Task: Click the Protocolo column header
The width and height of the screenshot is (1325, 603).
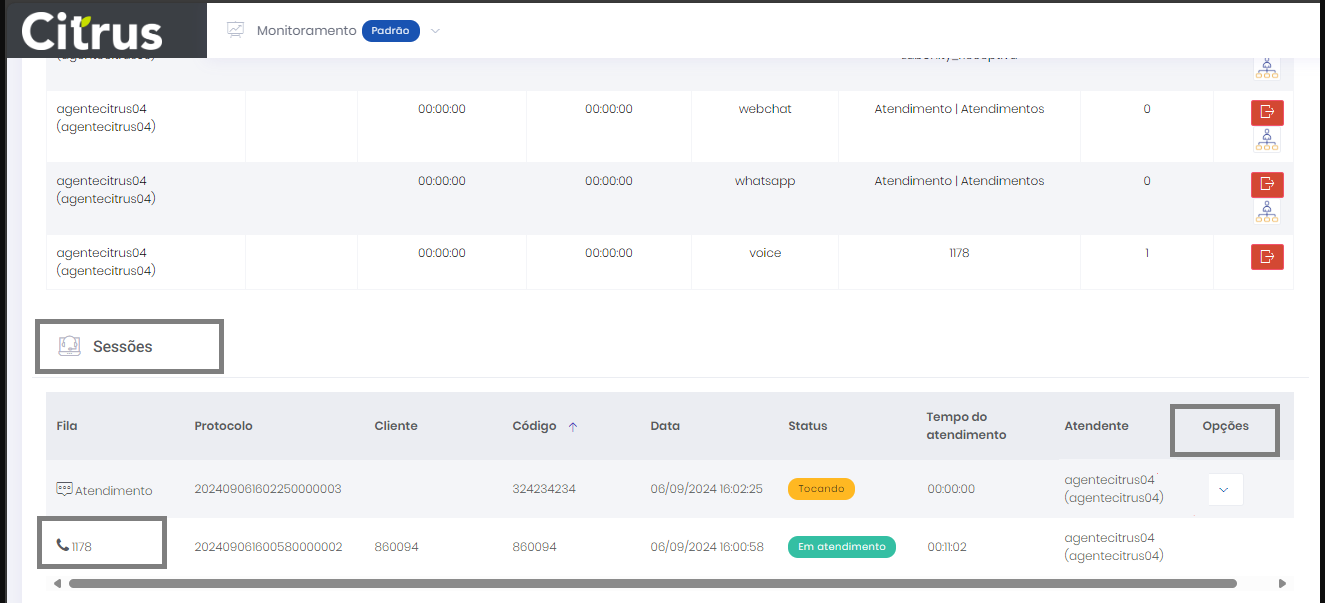Action: [x=223, y=426]
